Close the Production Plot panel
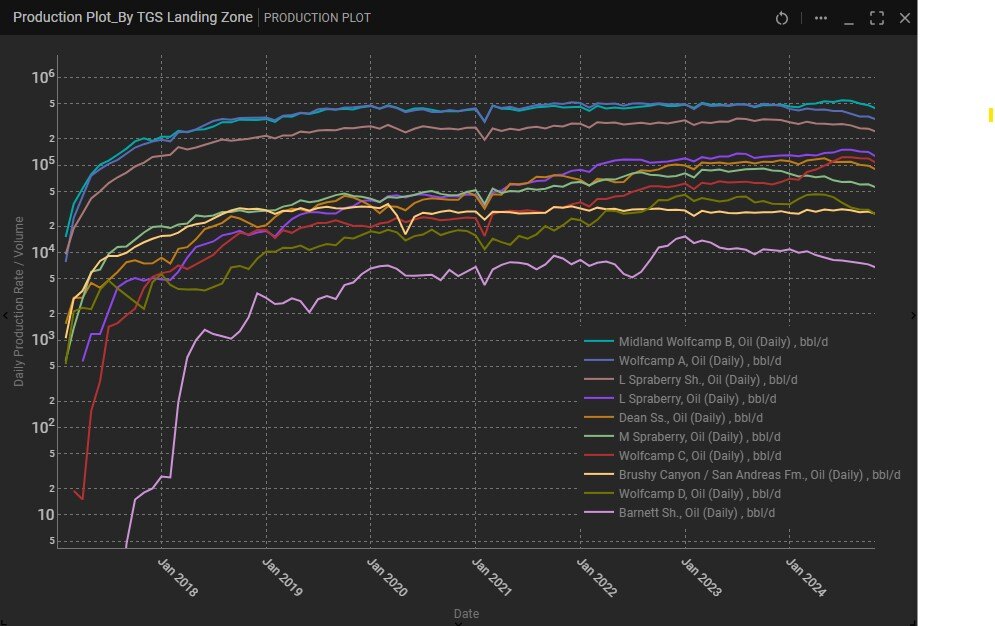Viewport: 995px width, 626px height. tap(905, 18)
